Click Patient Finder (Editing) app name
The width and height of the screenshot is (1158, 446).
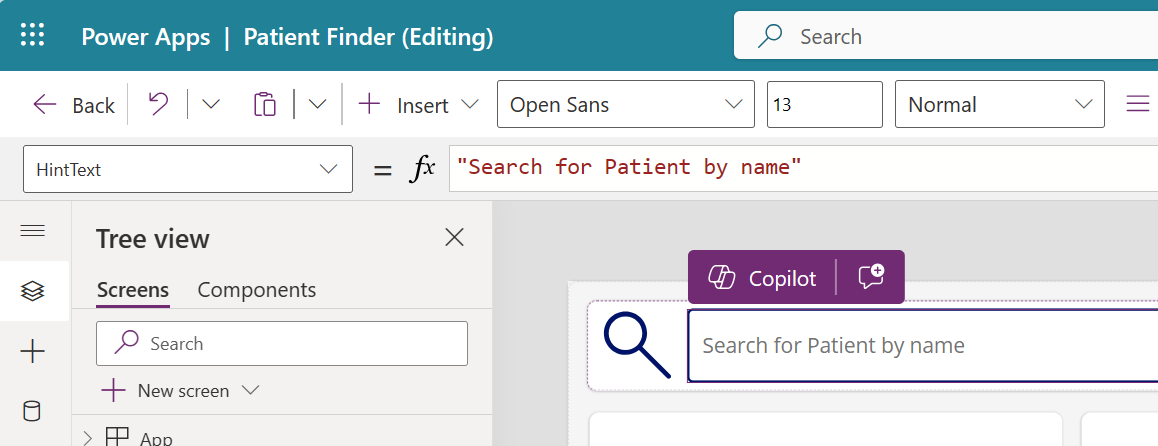point(369,37)
